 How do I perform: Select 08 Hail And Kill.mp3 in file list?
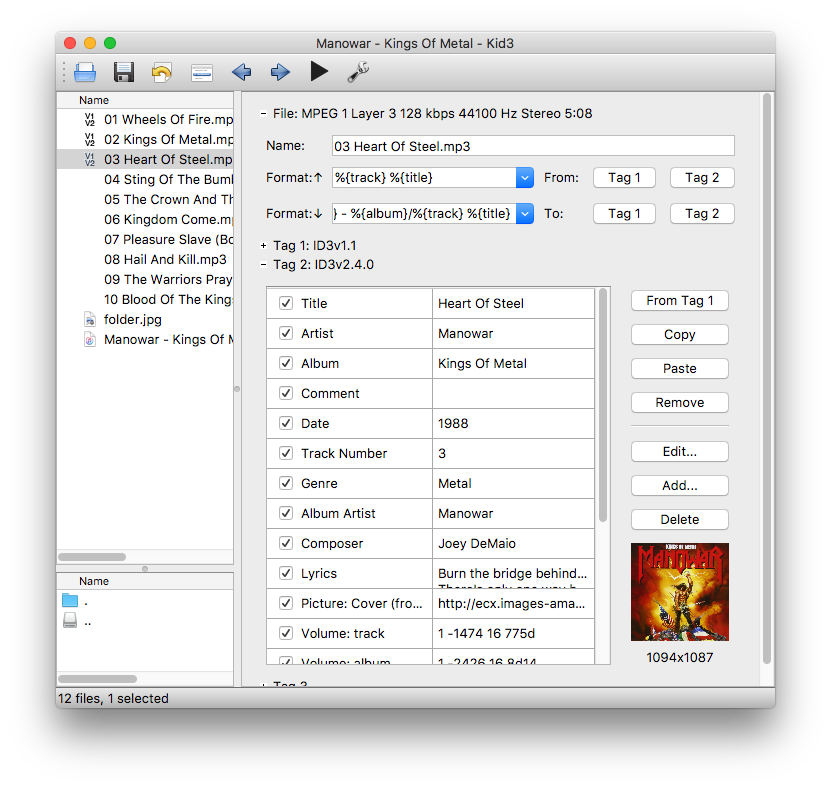pyautogui.click(x=165, y=259)
